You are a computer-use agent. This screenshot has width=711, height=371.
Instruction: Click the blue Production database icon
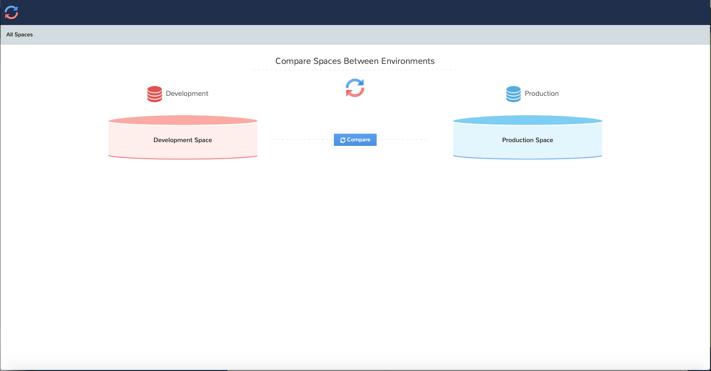[x=513, y=94]
